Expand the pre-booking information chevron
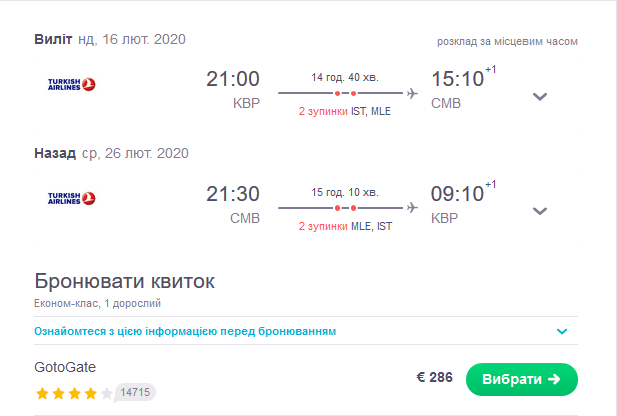Image resolution: width=617 pixels, height=416 pixels. click(562, 331)
